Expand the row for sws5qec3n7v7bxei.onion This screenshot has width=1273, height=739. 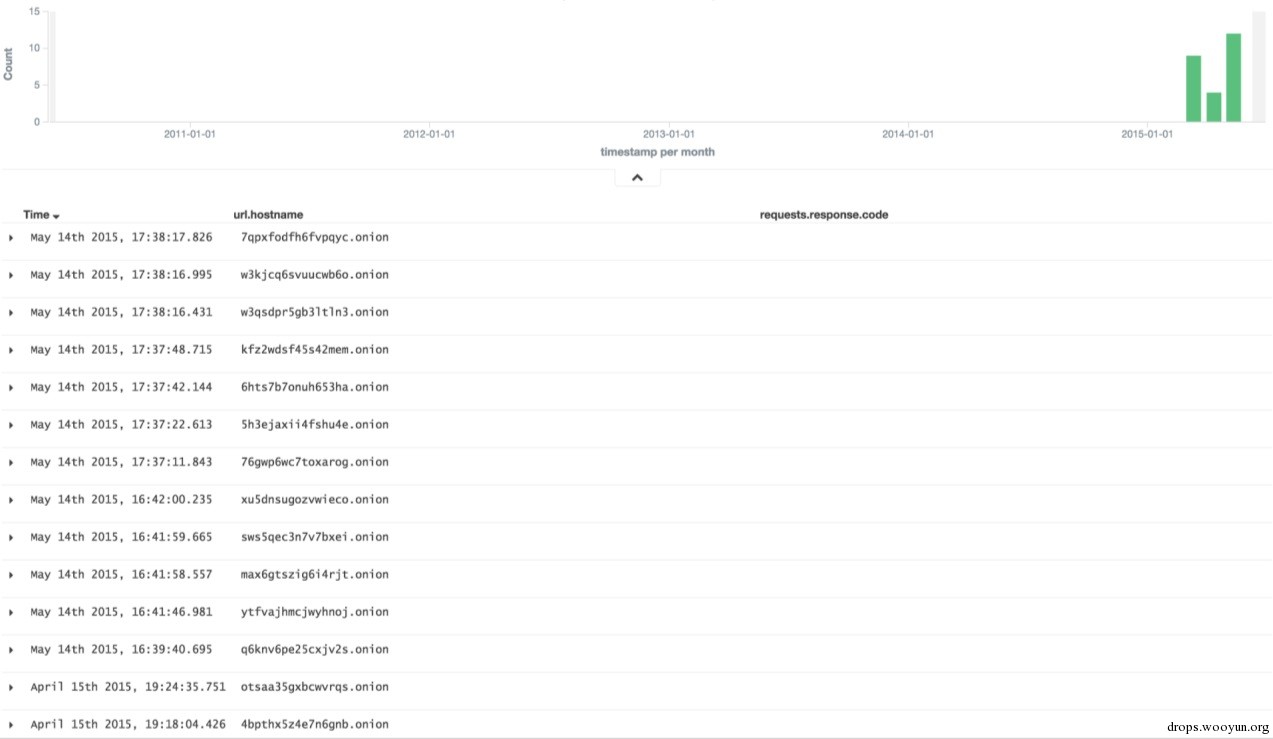(x=11, y=538)
